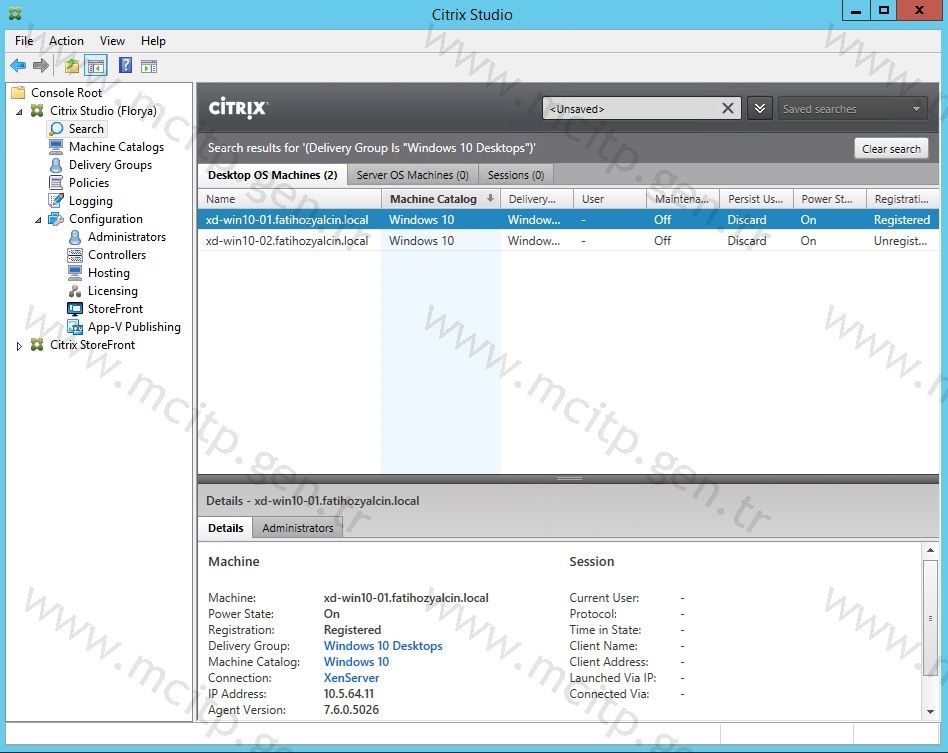Open the View menu
The image size is (948, 753).
[112, 41]
